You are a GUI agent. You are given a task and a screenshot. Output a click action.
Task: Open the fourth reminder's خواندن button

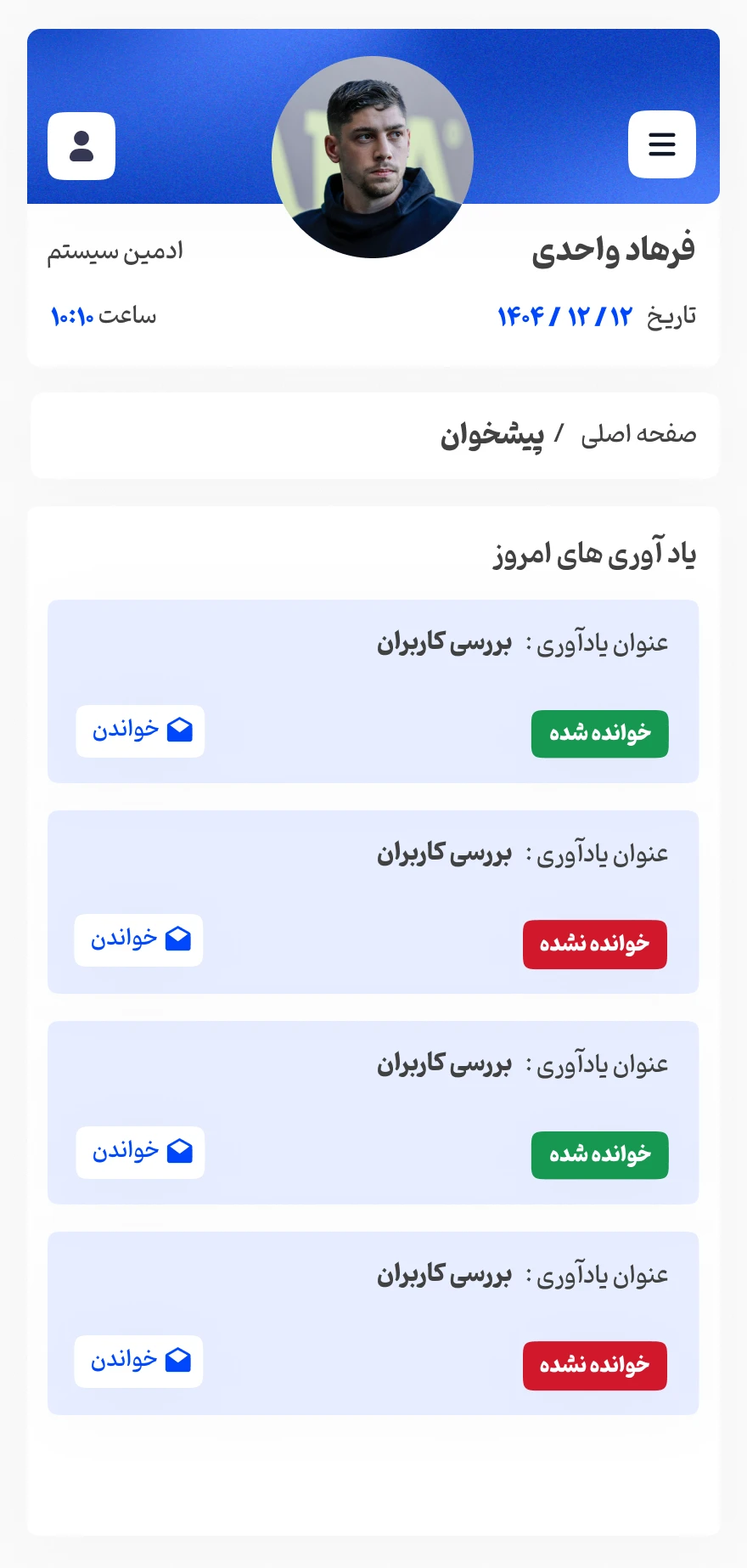point(138,1361)
